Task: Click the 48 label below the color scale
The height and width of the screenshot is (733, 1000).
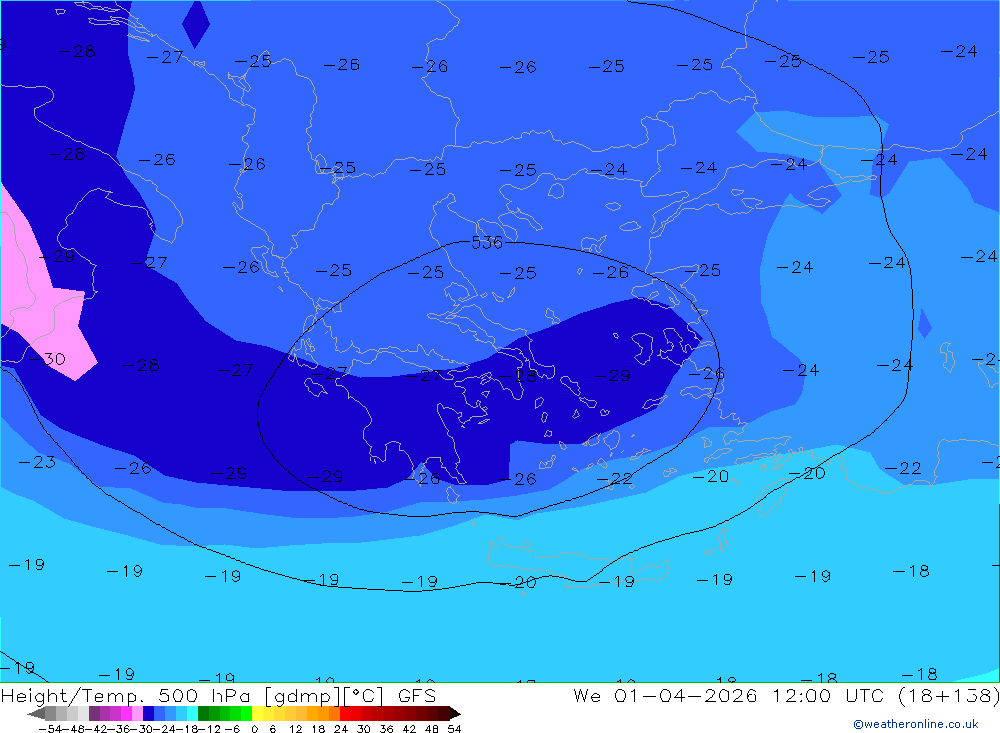Action: (x=432, y=729)
